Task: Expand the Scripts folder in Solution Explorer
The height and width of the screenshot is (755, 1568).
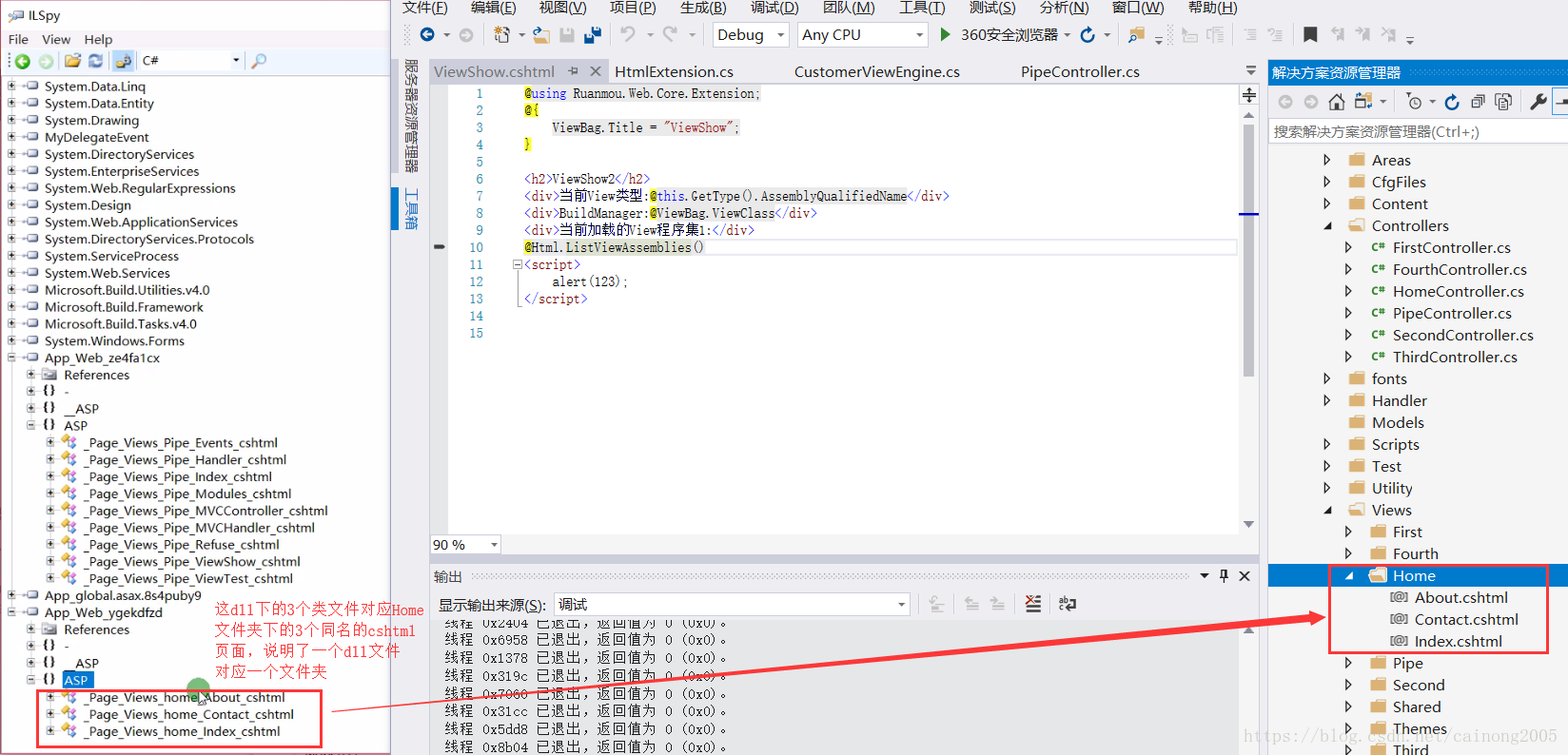Action: (x=1327, y=445)
